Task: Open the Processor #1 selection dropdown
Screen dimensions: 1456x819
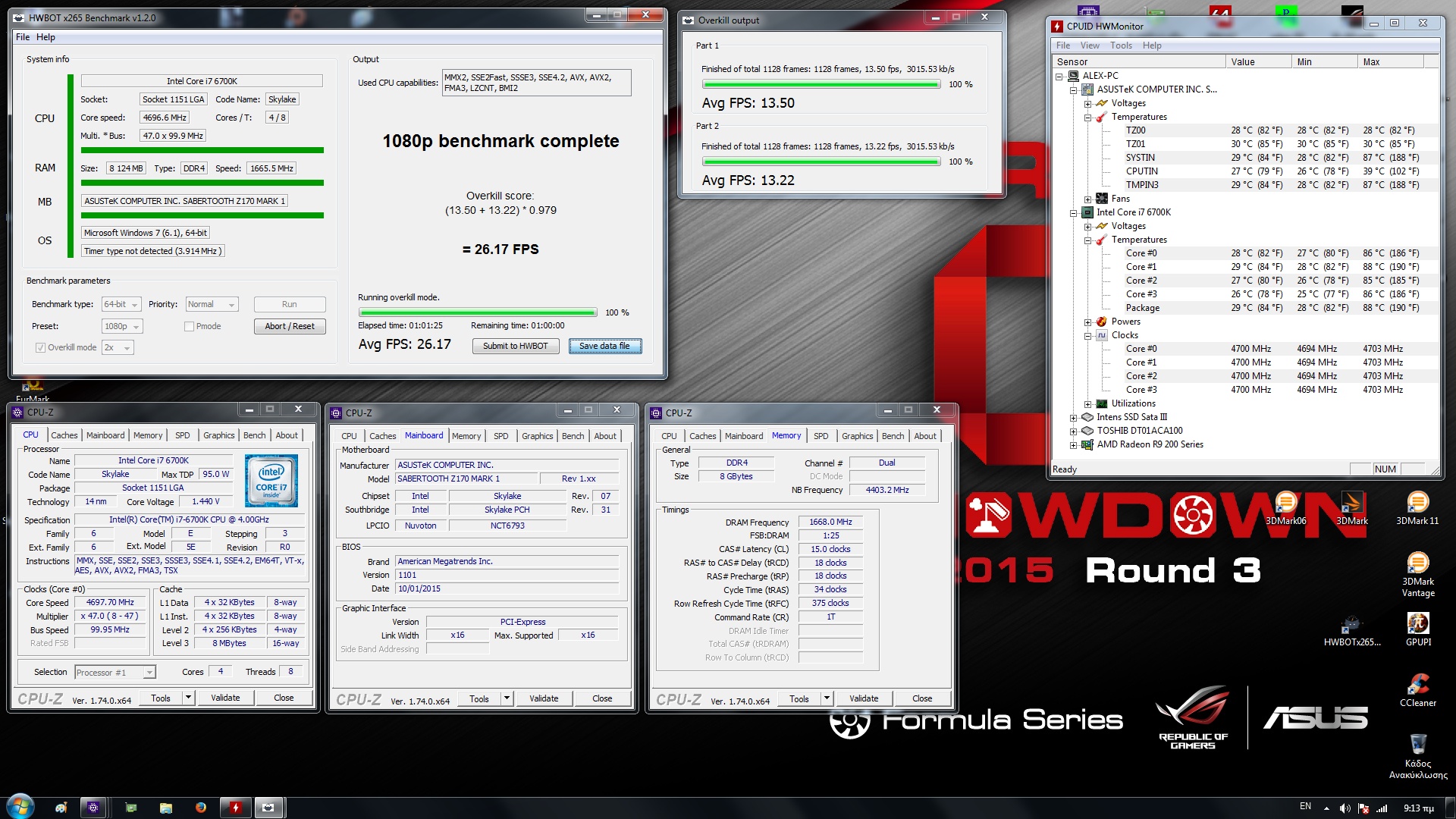Action: click(x=115, y=672)
